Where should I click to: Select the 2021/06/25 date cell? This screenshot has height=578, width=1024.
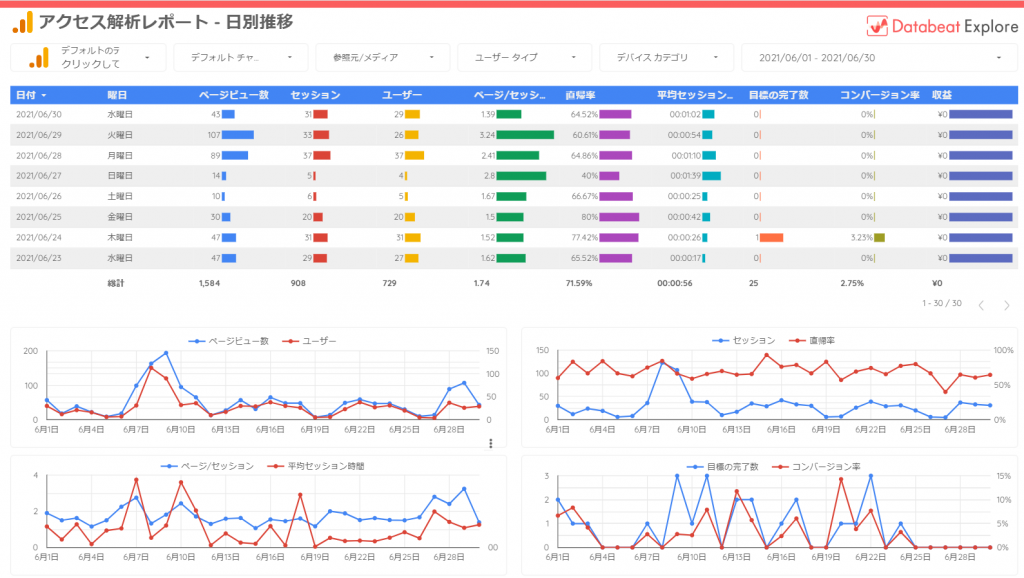pos(39,217)
